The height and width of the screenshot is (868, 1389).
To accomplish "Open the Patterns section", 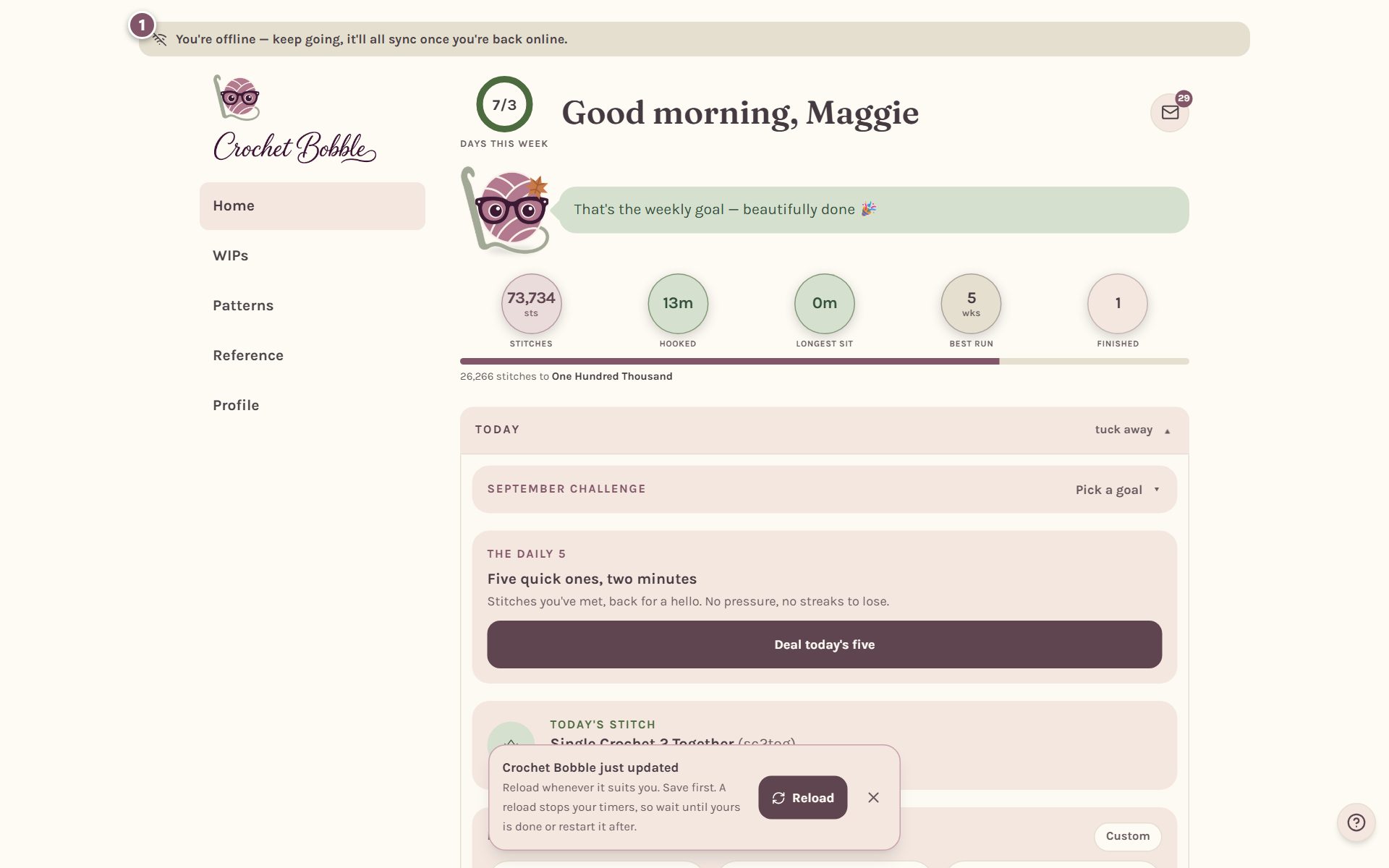I will 313,306.
